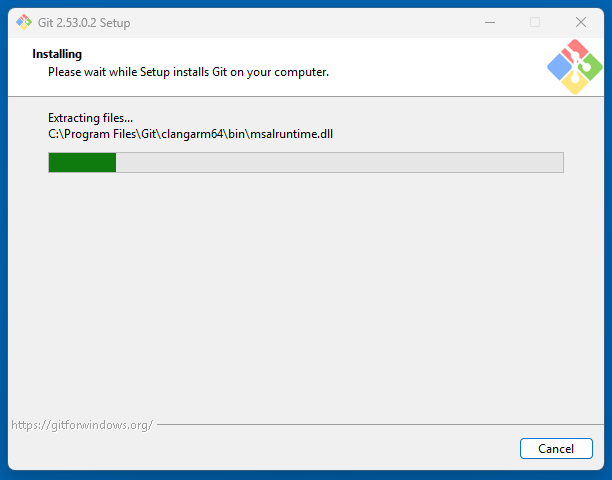Click the yellow diamond of the Git logo
The image size is (612, 480).
(x=575, y=82)
